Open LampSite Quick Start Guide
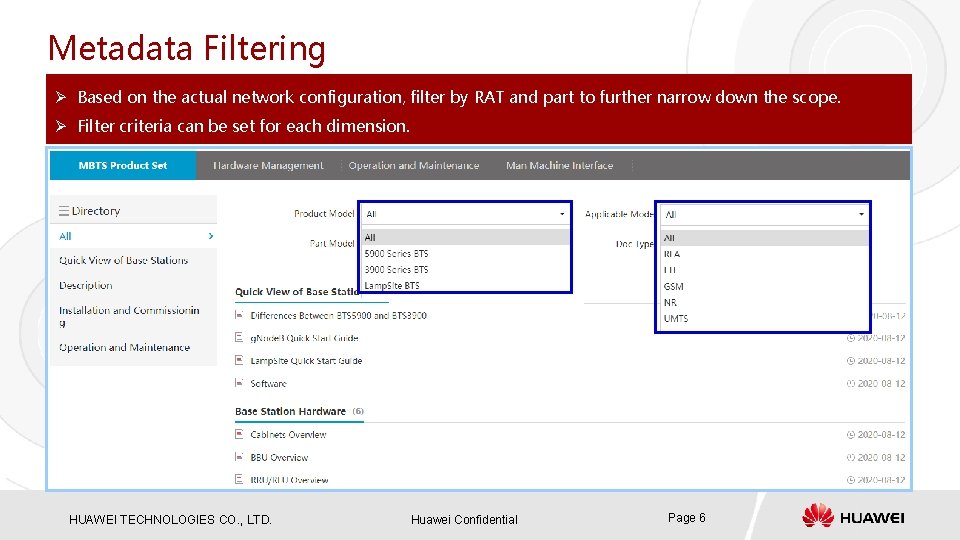Image resolution: width=960 pixels, height=540 pixels. pyautogui.click(x=306, y=361)
